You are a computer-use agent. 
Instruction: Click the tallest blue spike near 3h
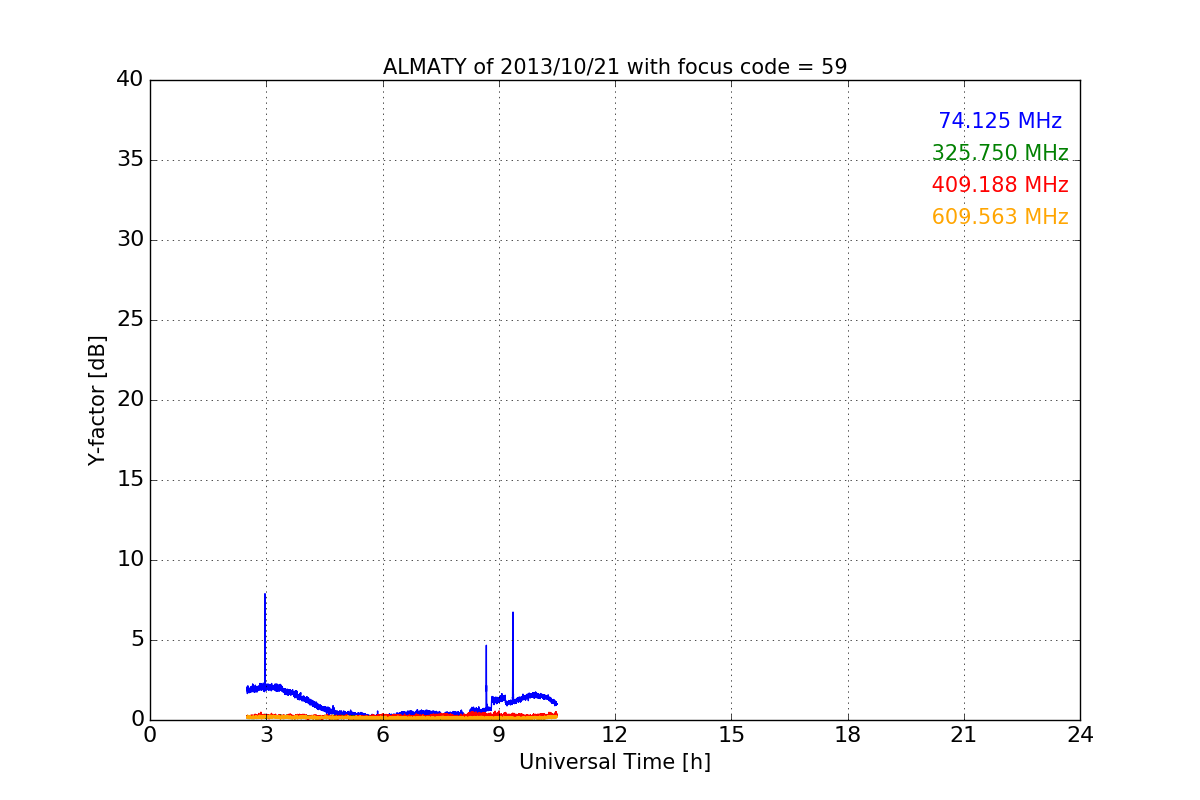(x=265, y=638)
